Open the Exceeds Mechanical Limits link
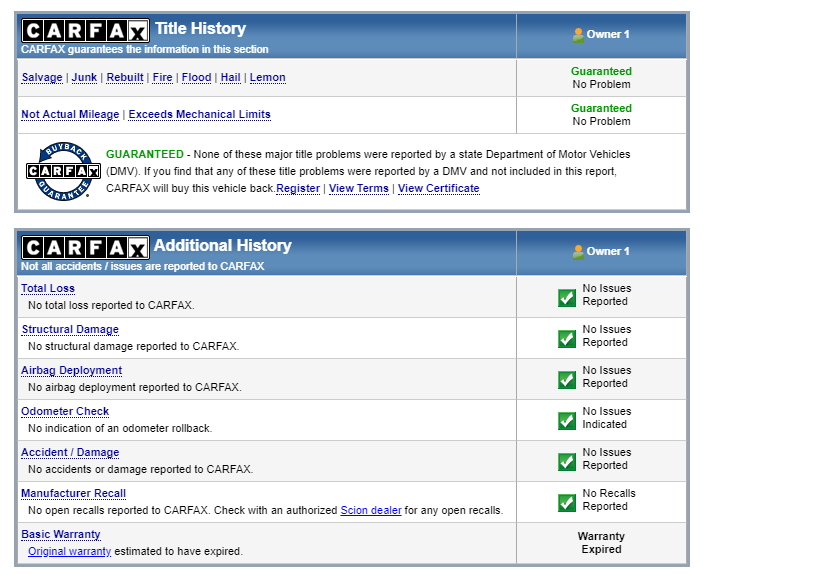The image size is (832, 577). pos(200,115)
